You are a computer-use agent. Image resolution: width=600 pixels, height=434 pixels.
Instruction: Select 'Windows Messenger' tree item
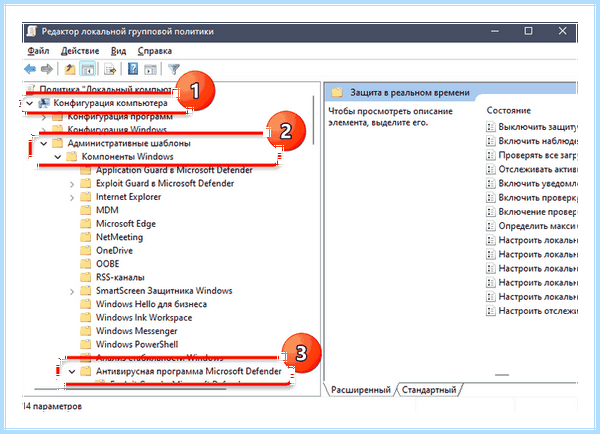[137, 331]
